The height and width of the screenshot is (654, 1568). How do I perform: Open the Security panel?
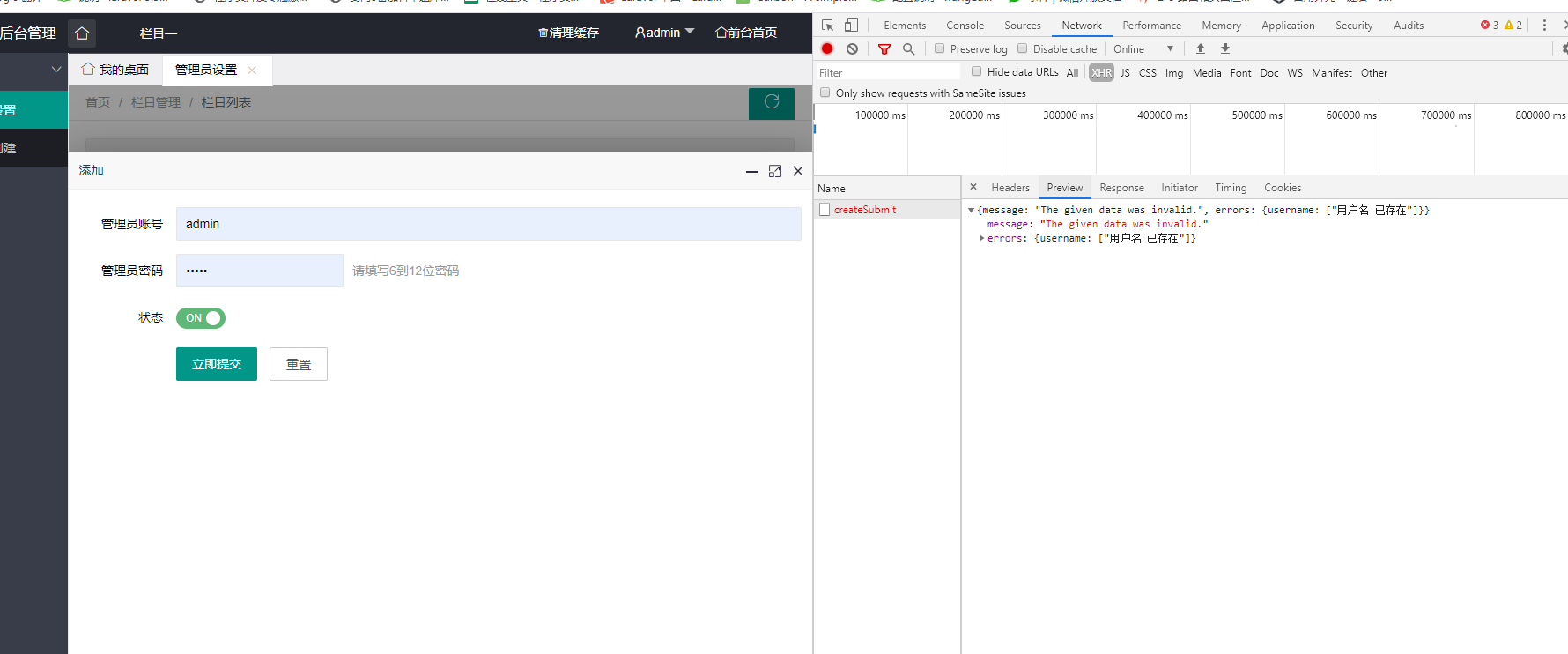tap(1354, 26)
